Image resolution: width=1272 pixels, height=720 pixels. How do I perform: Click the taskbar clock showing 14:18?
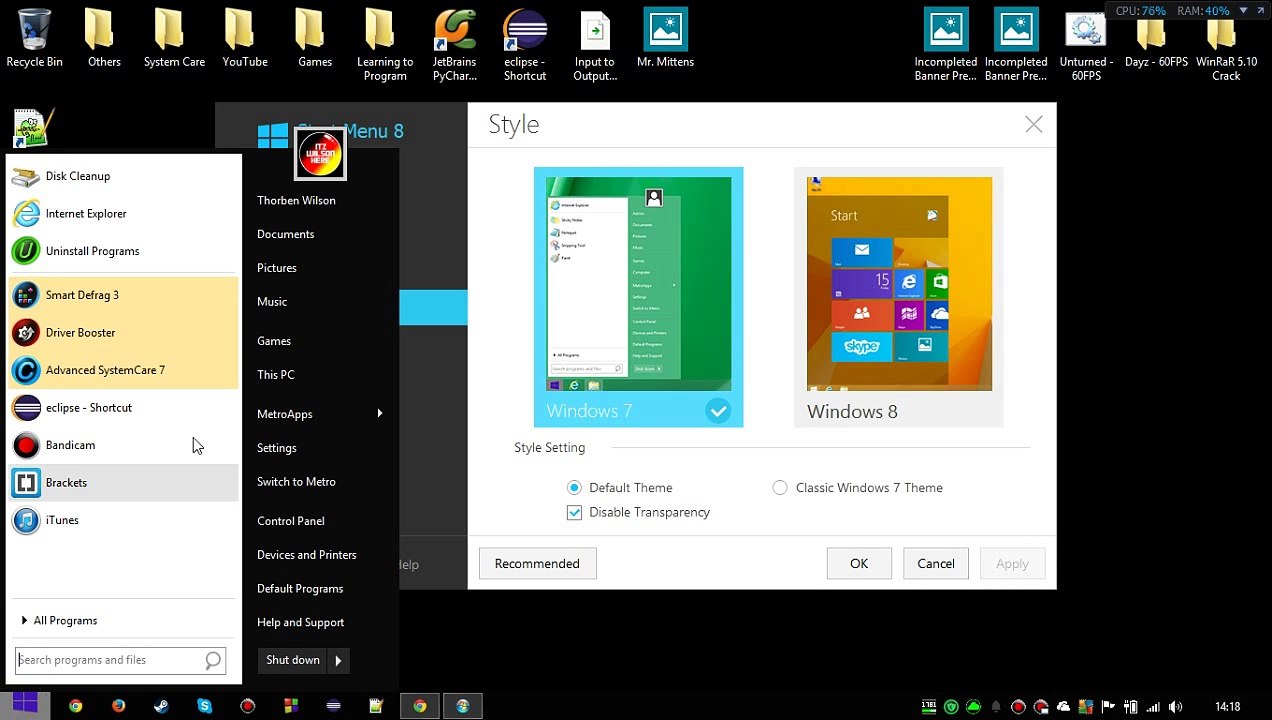(x=1227, y=707)
